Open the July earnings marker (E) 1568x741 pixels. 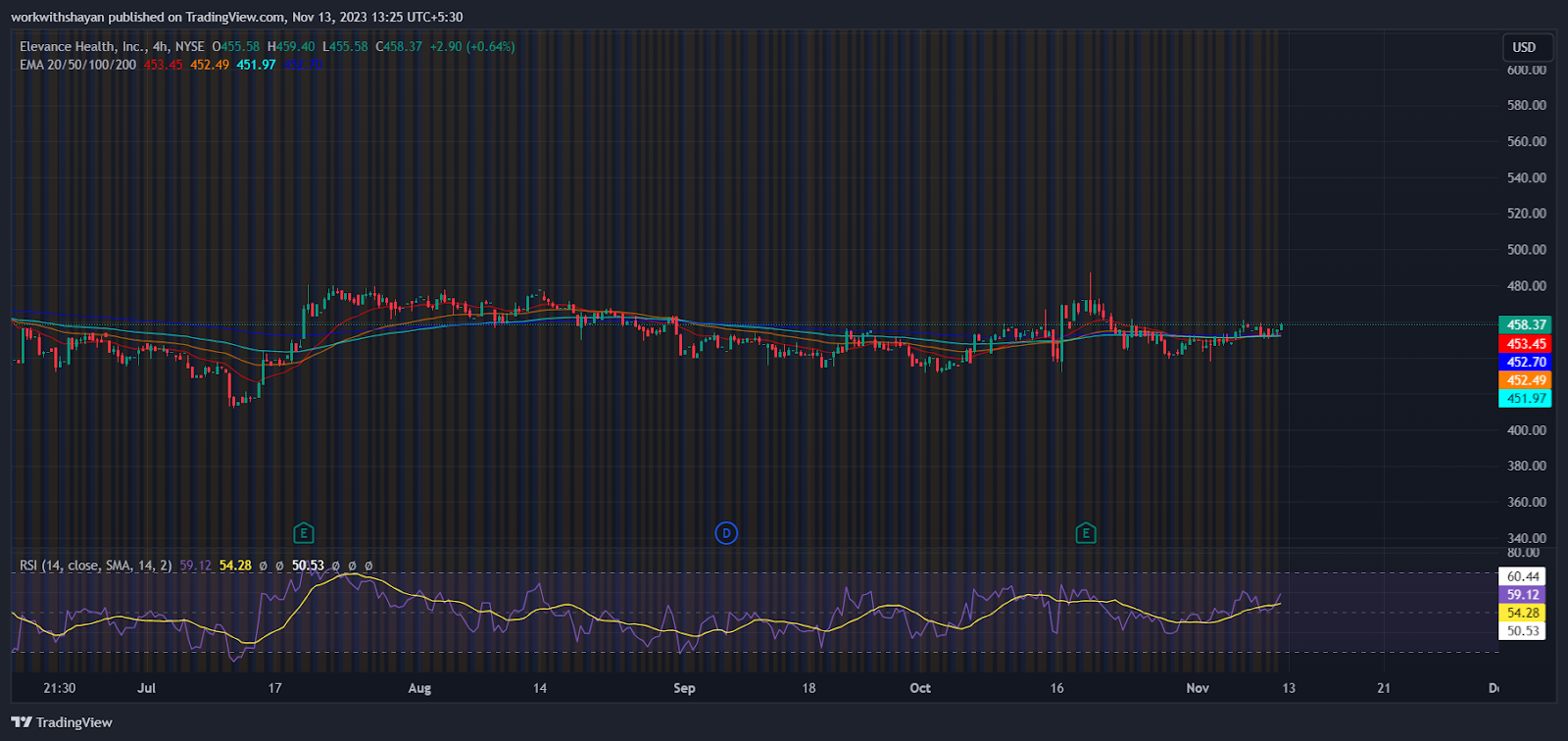point(304,533)
